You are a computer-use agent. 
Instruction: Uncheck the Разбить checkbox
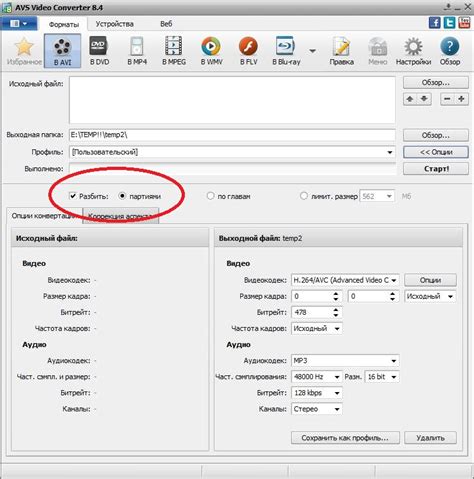pos(72,196)
